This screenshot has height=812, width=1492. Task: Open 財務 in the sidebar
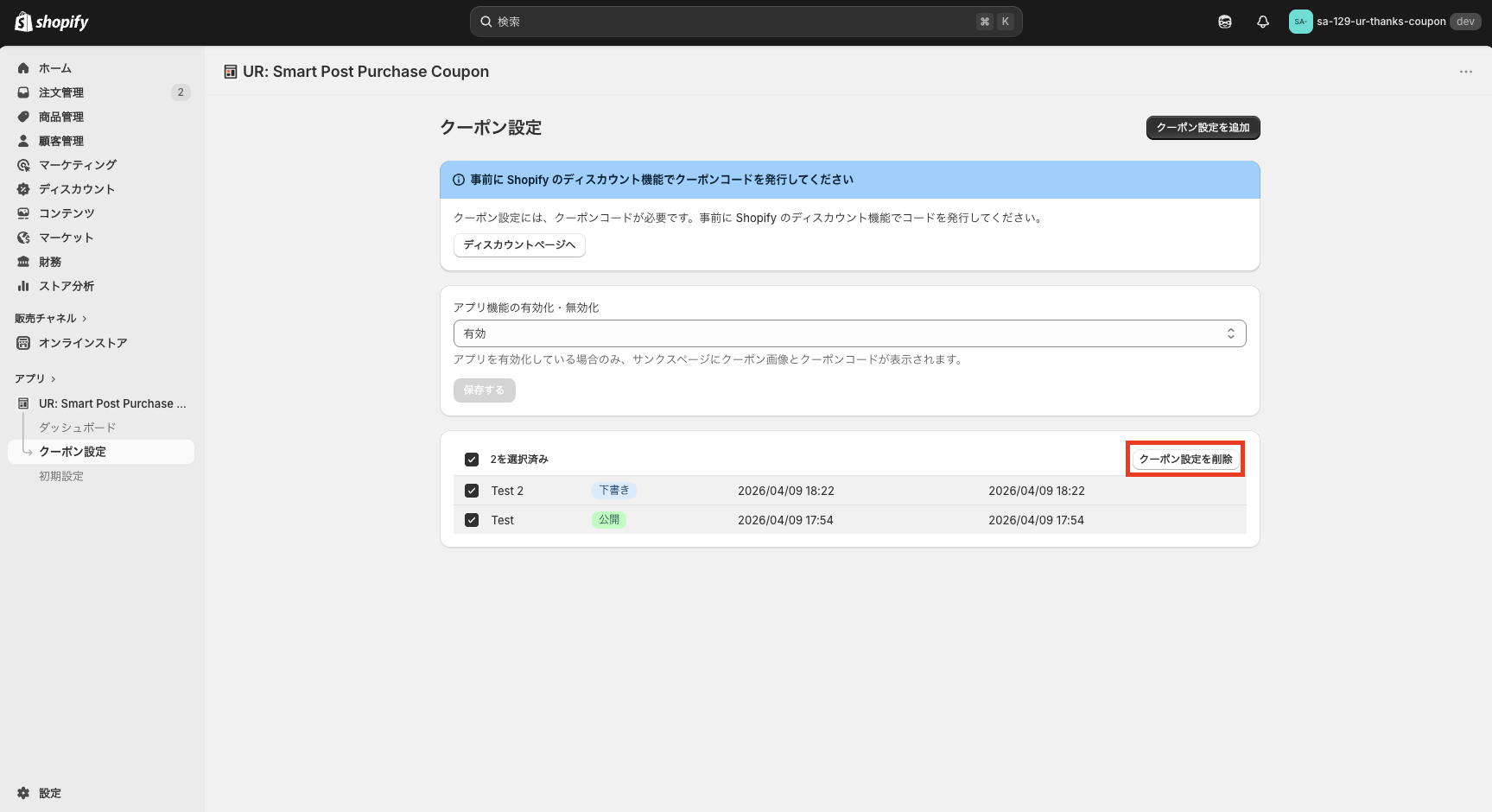[x=50, y=262]
